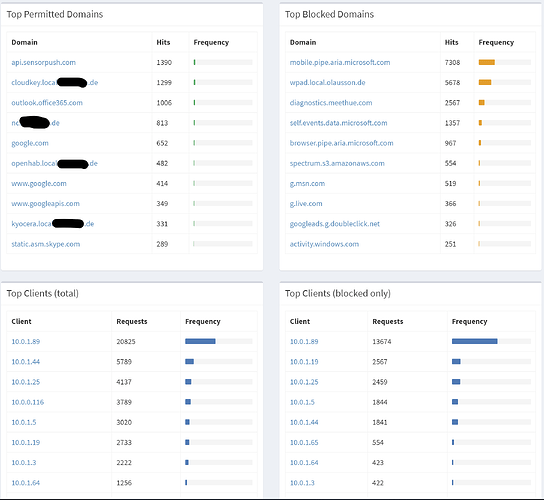This screenshot has width=544, height=500.
Task: Click the Top Clients (total) heading
Action: click(x=43, y=294)
